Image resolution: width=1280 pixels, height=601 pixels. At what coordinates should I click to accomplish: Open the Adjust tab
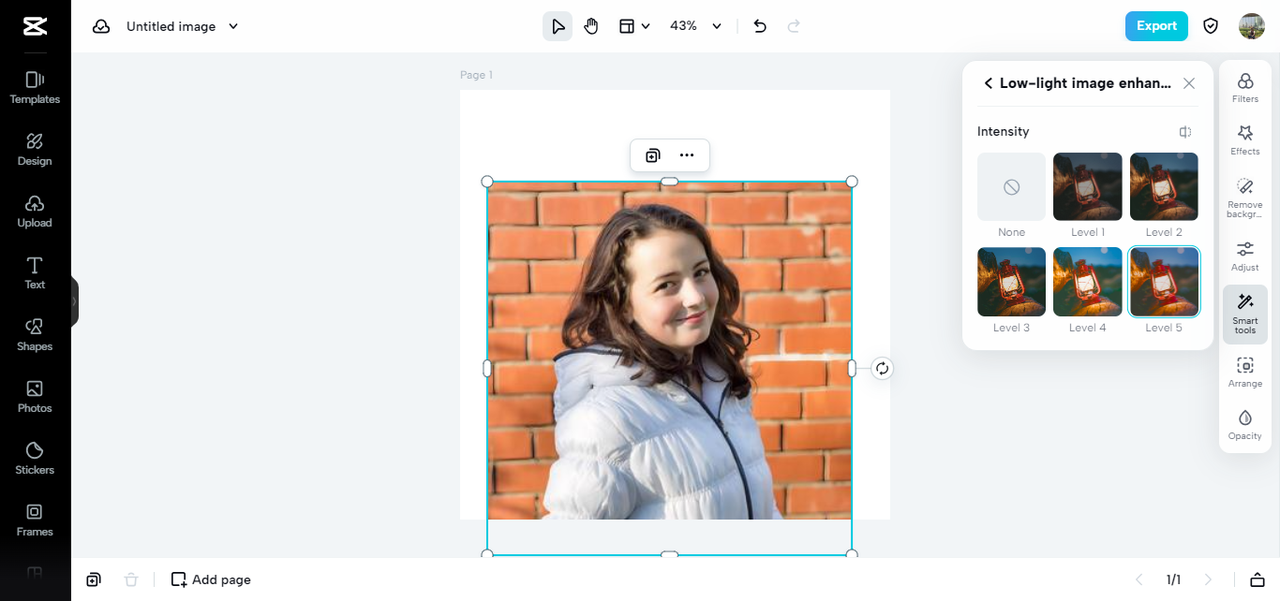click(1245, 256)
